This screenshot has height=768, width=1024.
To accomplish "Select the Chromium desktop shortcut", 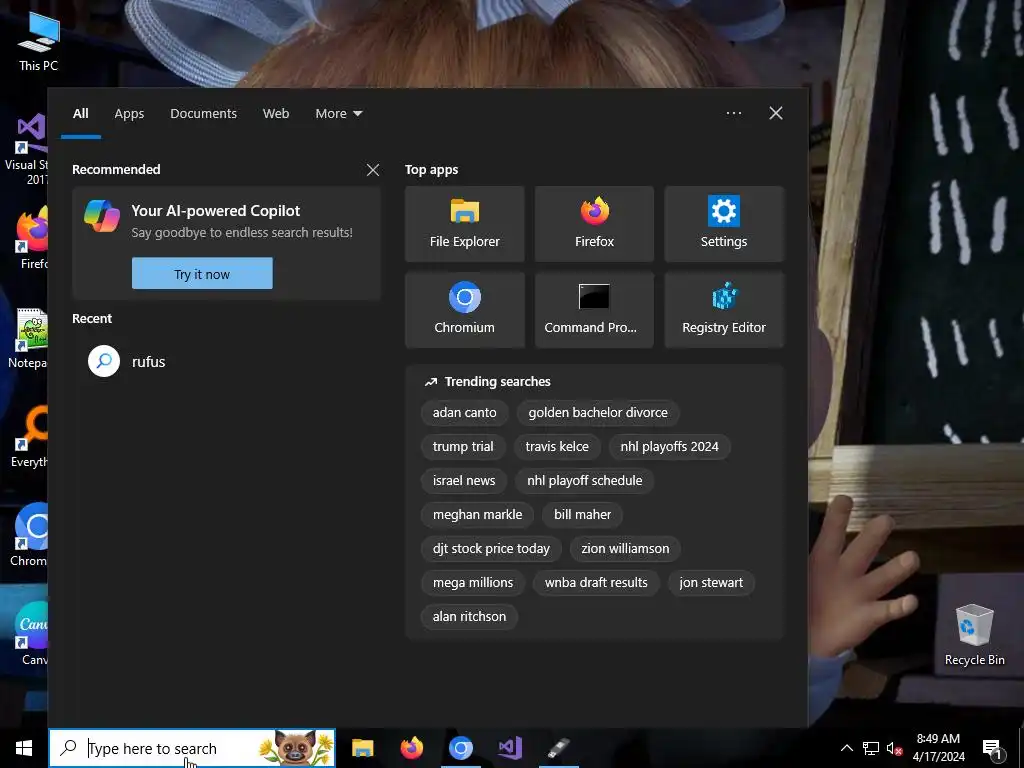I will (30, 534).
